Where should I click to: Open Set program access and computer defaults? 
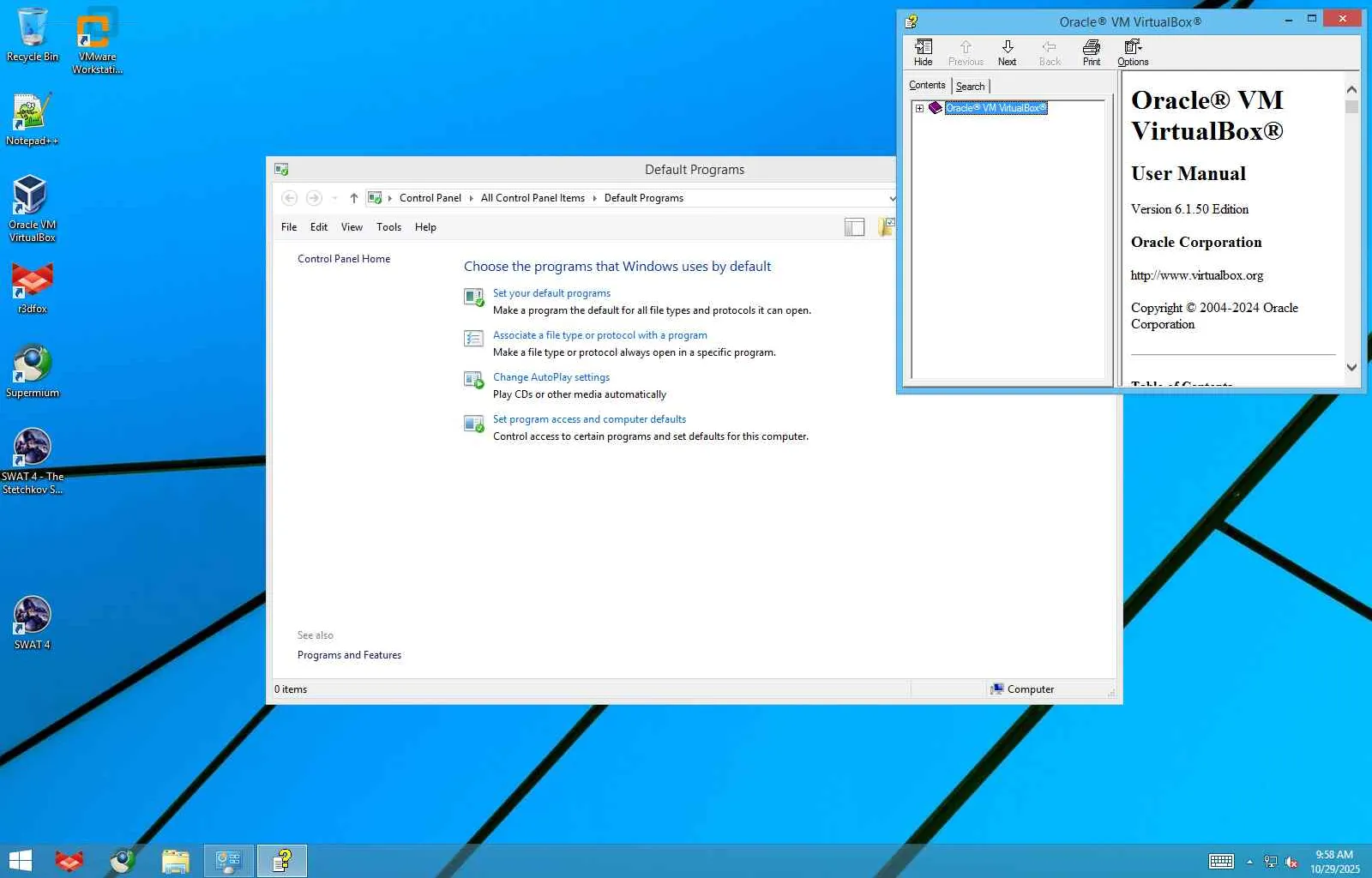click(x=589, y=419)
